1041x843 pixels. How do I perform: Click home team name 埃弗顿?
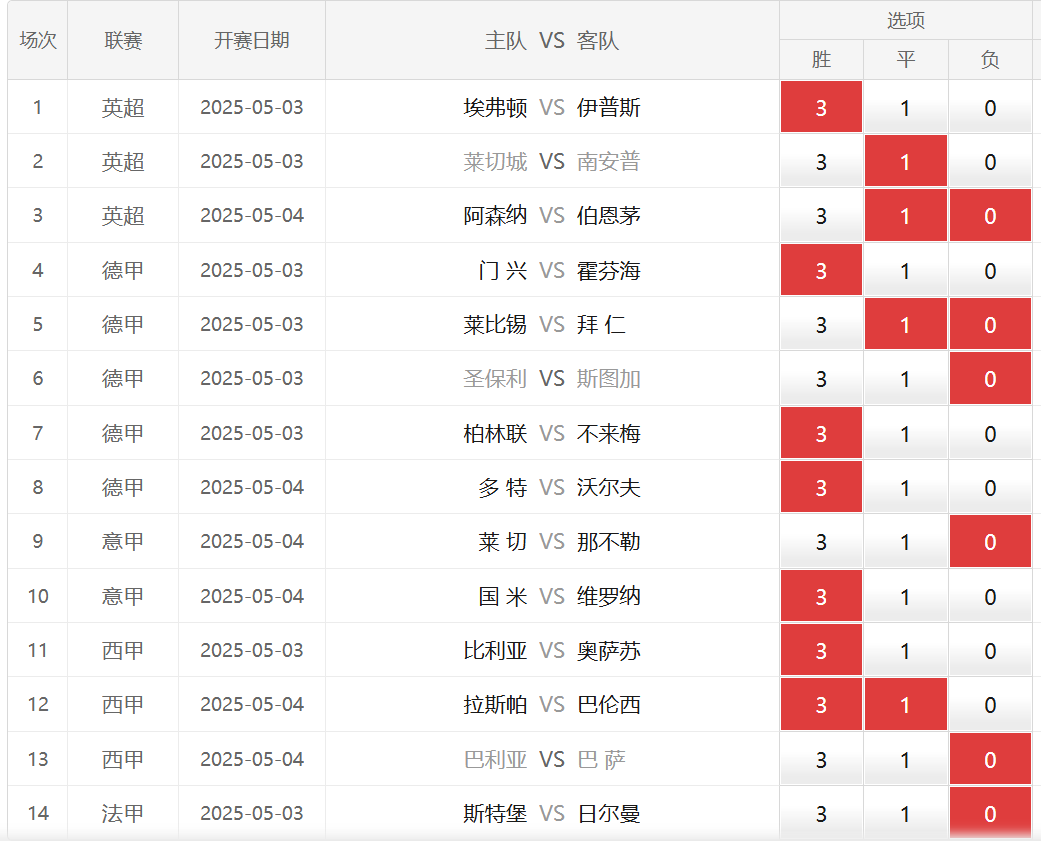coord(495,108)
